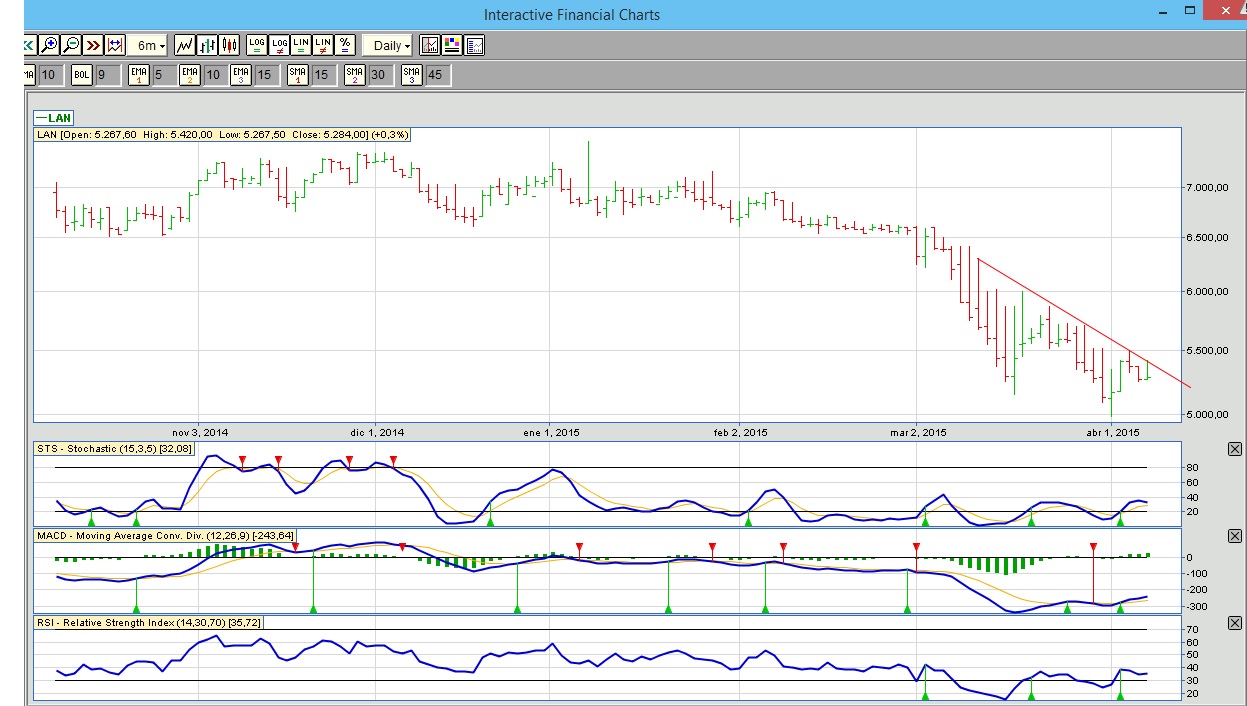Switch to candlestick chart style
Viewport: 1247px width, 706px height.
230,45
